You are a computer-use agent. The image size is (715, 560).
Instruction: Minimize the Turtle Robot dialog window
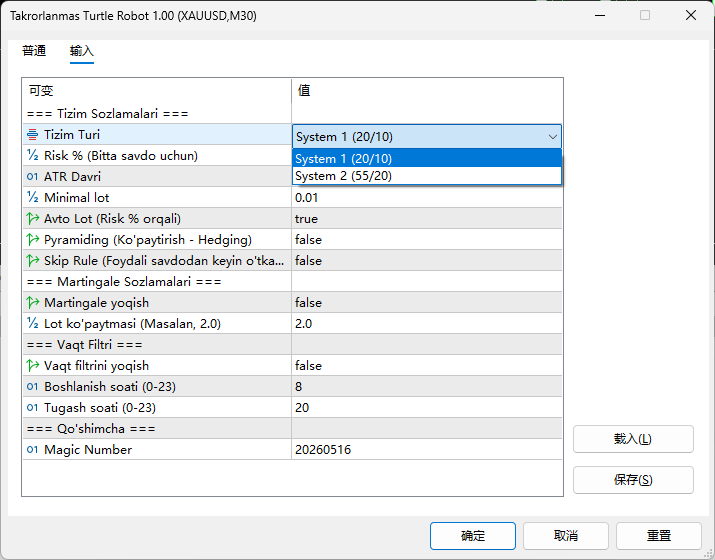point(600,15)
